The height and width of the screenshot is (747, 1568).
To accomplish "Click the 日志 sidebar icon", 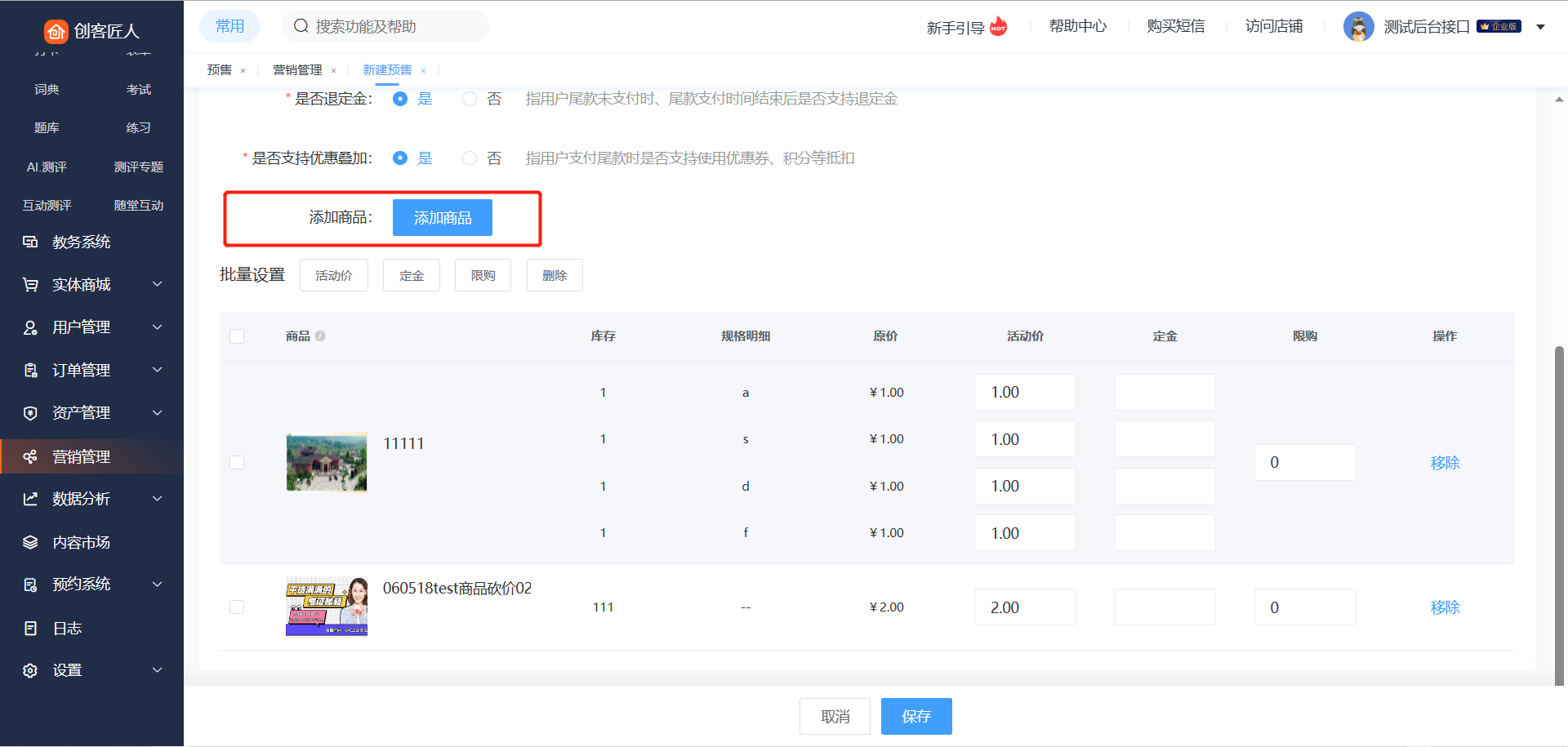I will [30, 628].
